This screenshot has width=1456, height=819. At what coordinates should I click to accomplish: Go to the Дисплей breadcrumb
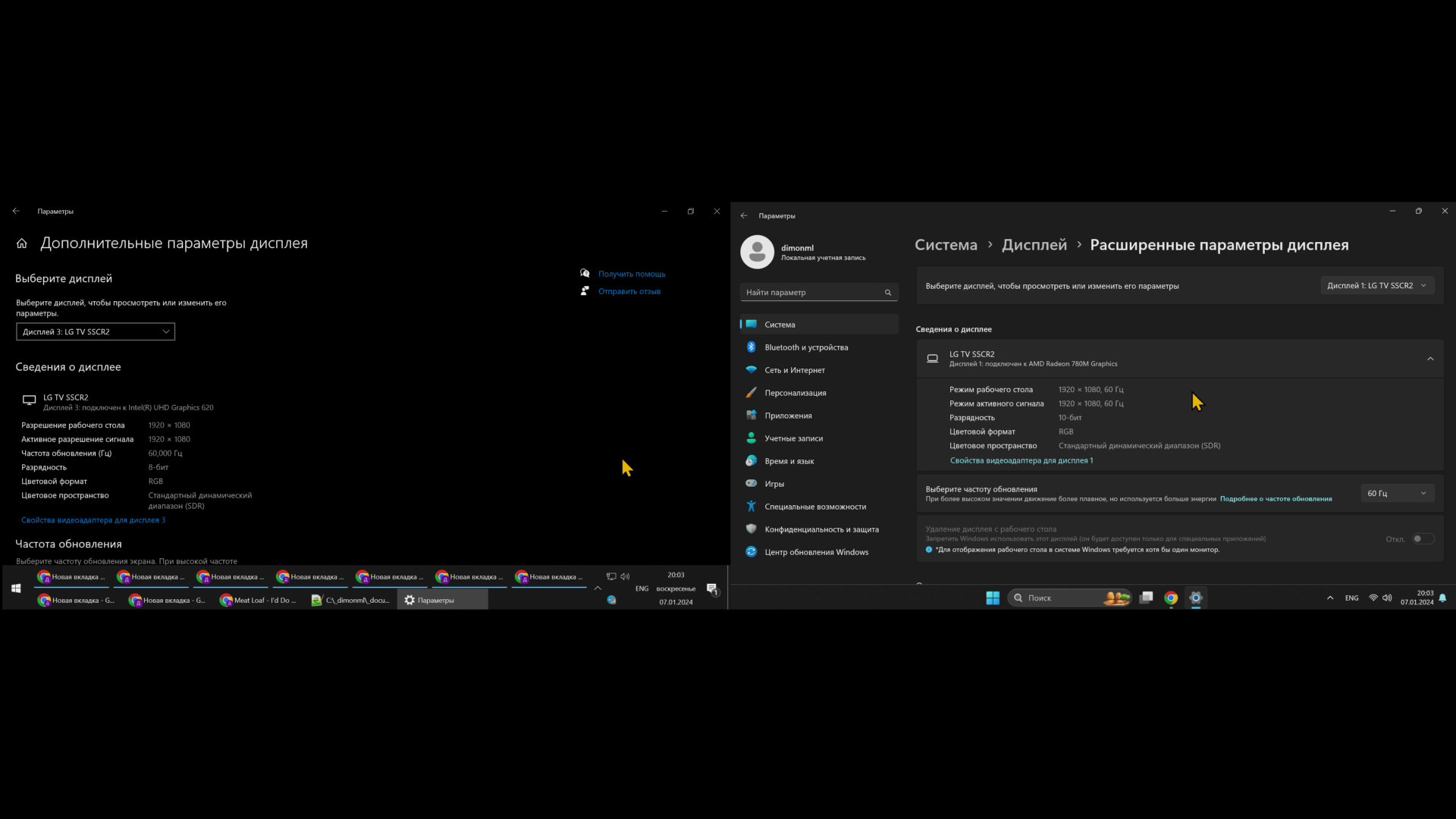(x=1034, y=245)
